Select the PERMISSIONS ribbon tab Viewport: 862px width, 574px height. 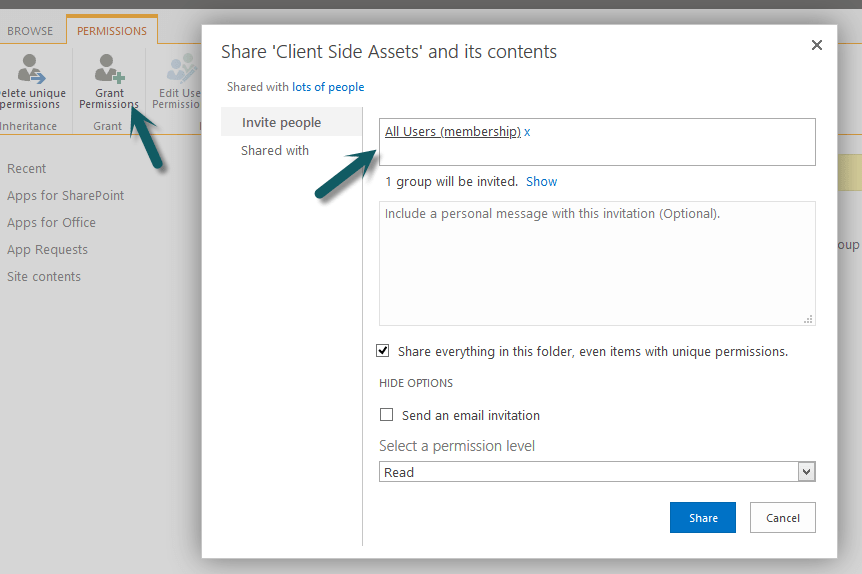(112, 31)
